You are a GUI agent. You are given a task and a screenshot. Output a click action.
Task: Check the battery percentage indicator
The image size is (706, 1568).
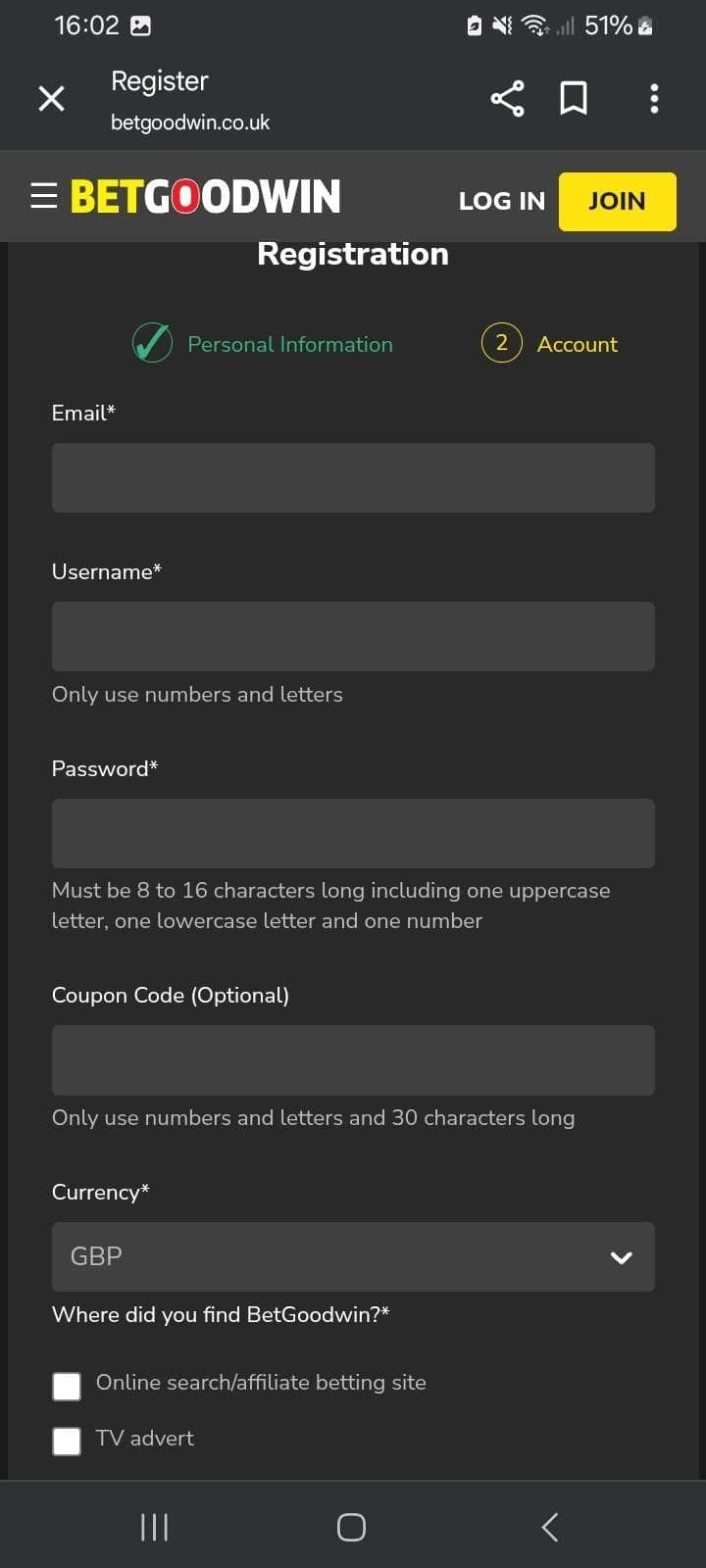[610, 25]
